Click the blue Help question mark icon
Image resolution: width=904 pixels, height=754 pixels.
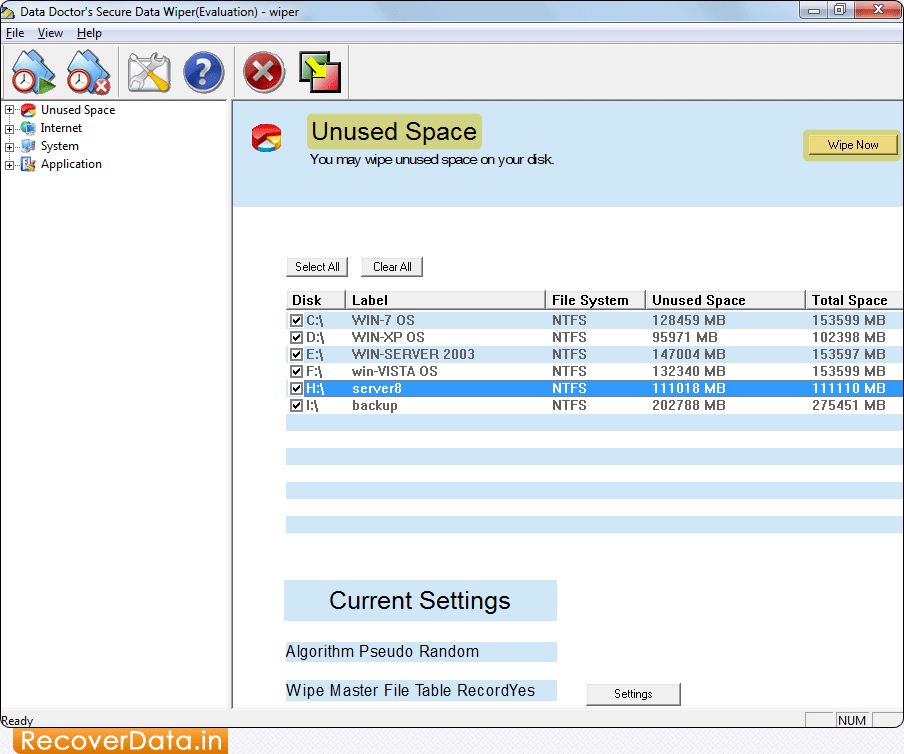pos(203,71)
